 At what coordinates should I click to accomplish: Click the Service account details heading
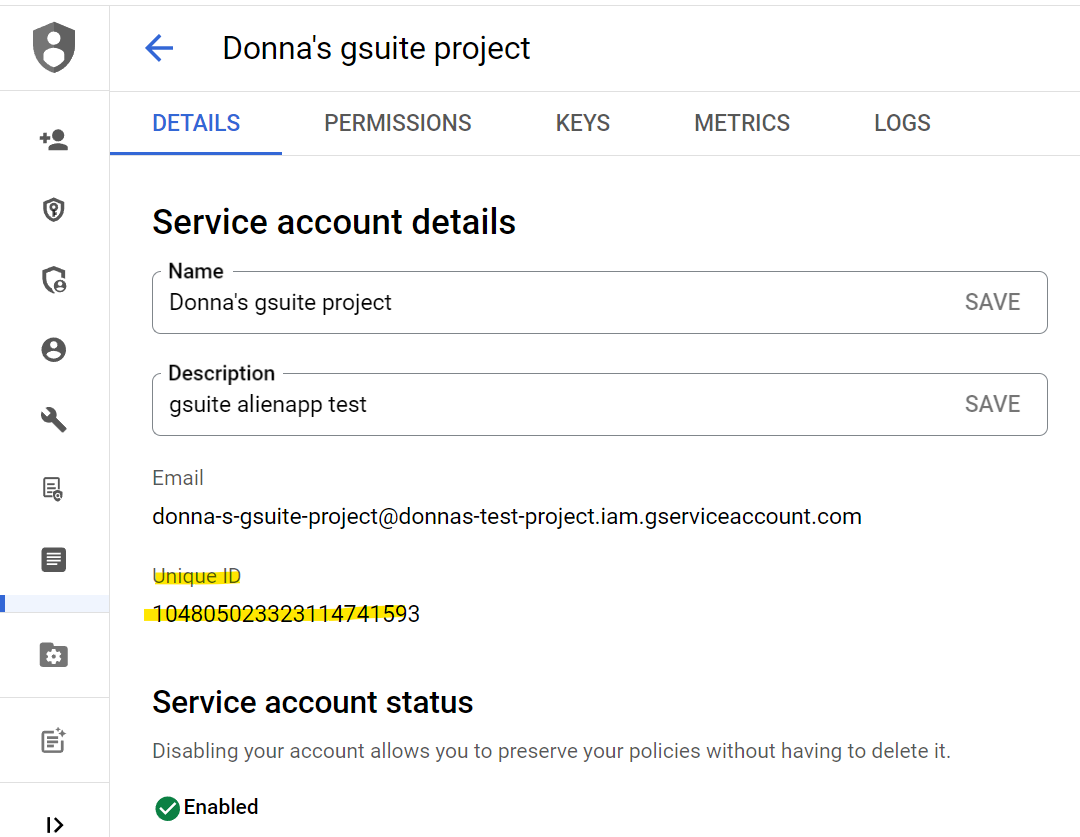point(334,223)
